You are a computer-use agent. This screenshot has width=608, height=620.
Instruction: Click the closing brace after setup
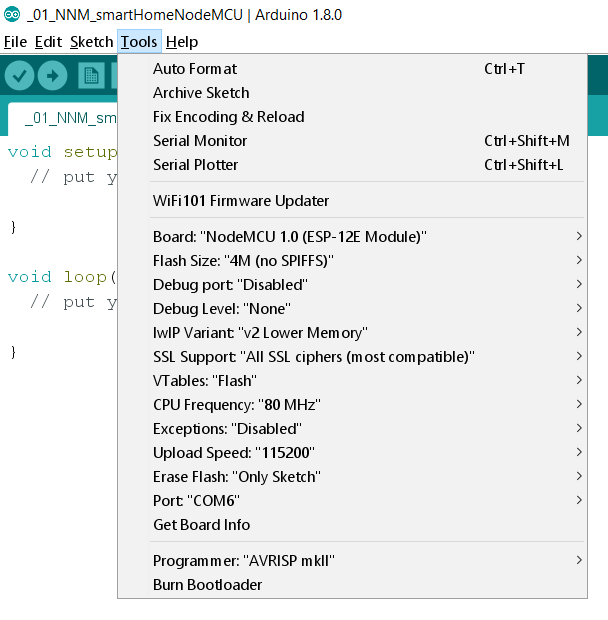(13, 227)
